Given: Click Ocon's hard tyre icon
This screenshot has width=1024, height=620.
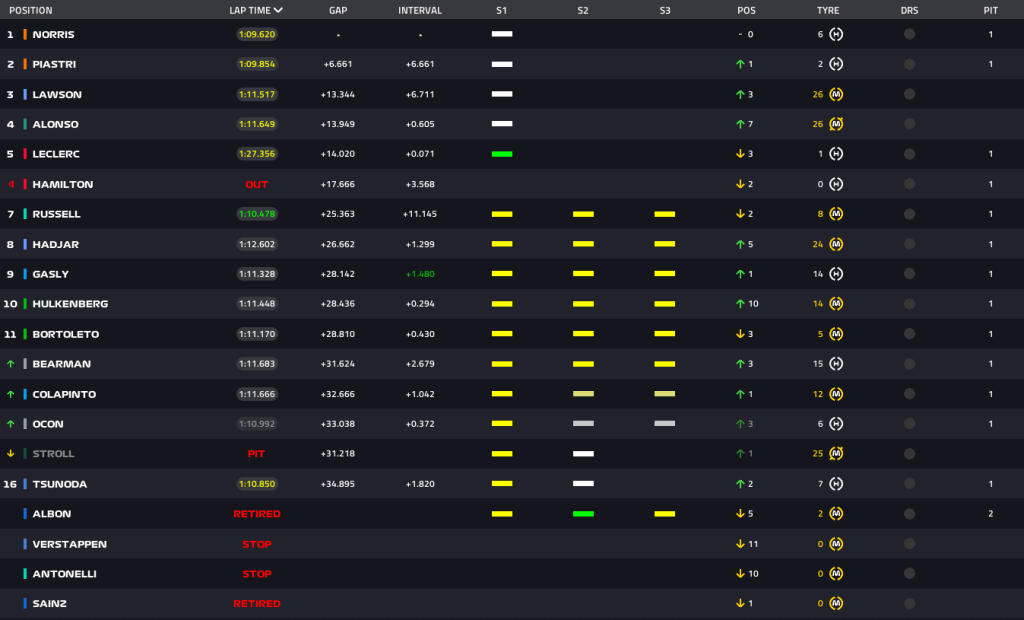Looking at the screenshot, I should click(x=836, y=423).
